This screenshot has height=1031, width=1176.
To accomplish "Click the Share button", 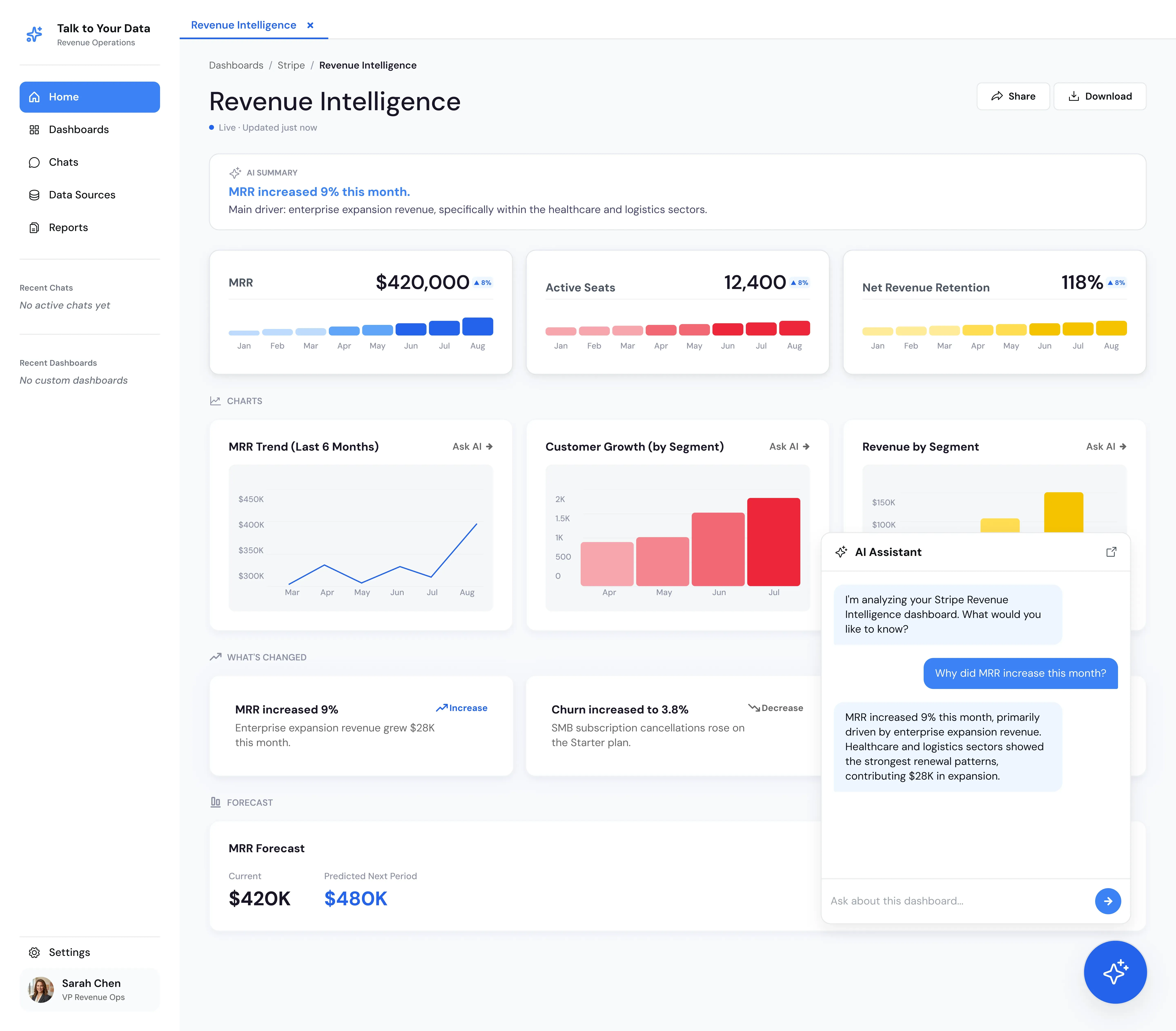I will (x=1013, y=97).
